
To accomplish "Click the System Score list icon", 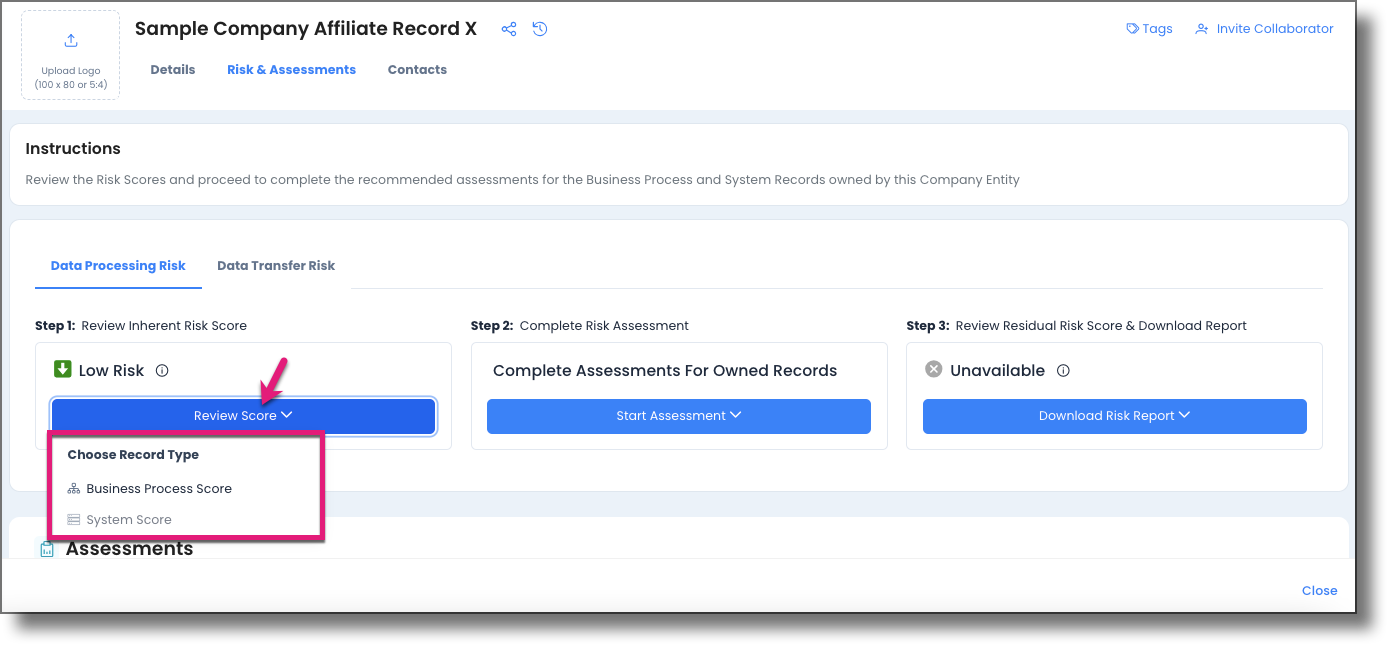I will (73, 520).
